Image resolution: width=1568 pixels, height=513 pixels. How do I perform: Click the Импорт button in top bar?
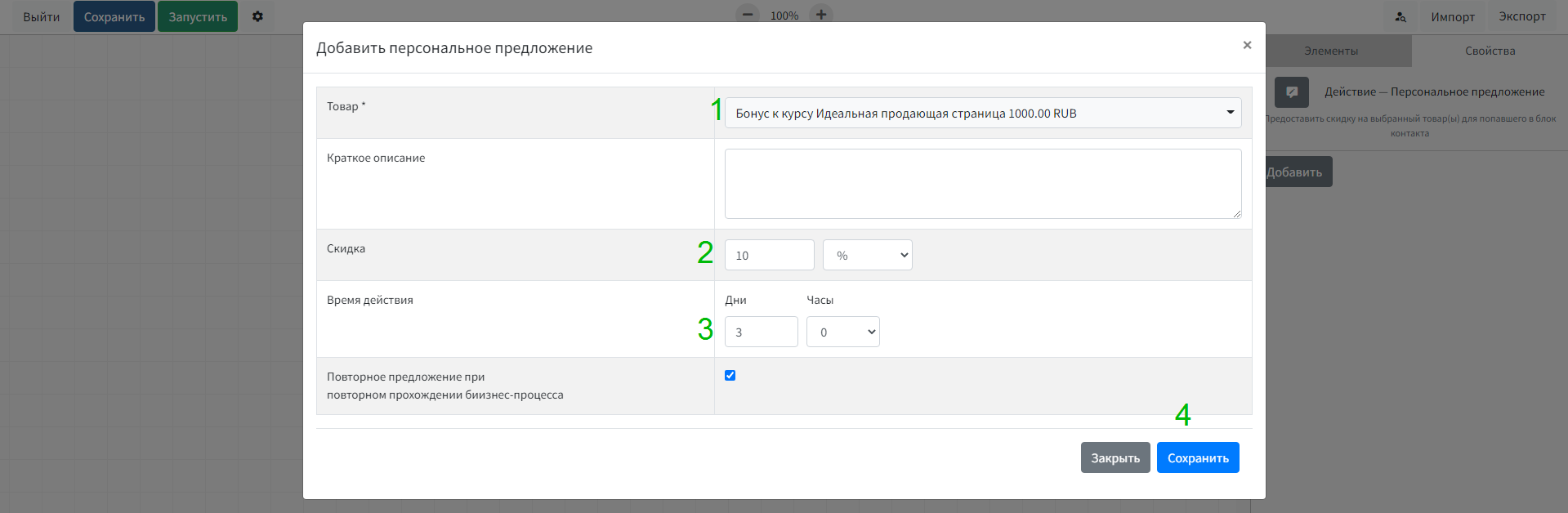[1452, 16]
